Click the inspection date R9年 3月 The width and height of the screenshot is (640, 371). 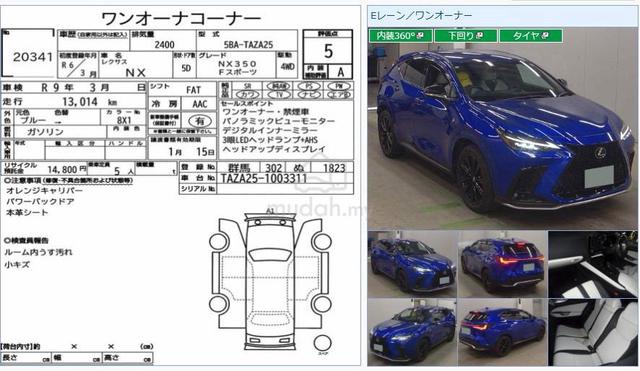(x=76, y=88)
